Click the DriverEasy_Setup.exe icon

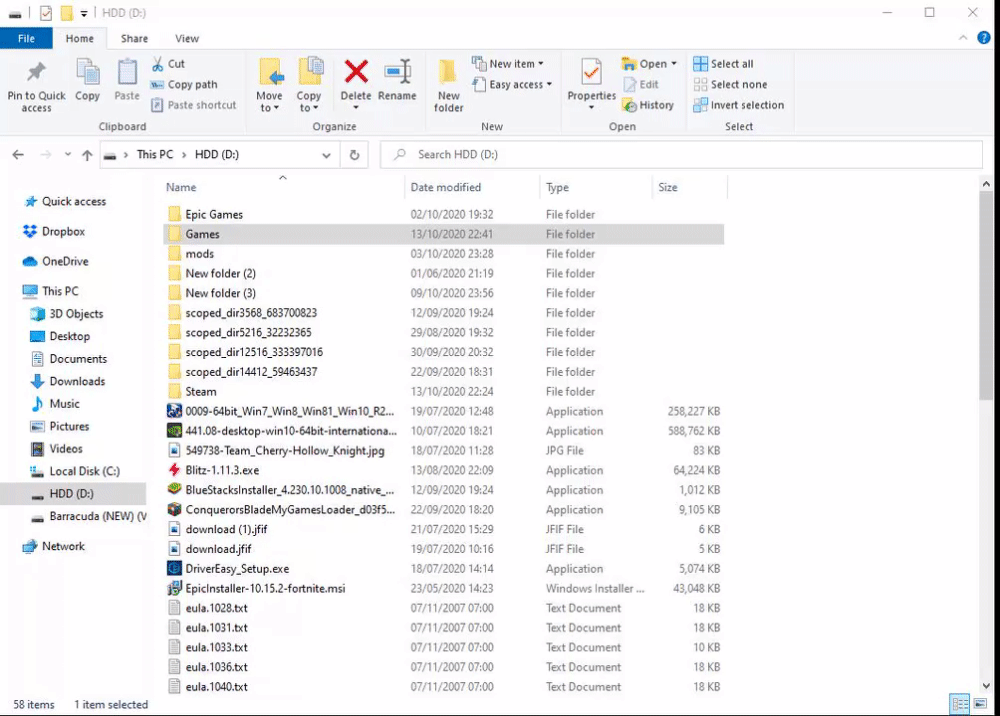[174, 568]
